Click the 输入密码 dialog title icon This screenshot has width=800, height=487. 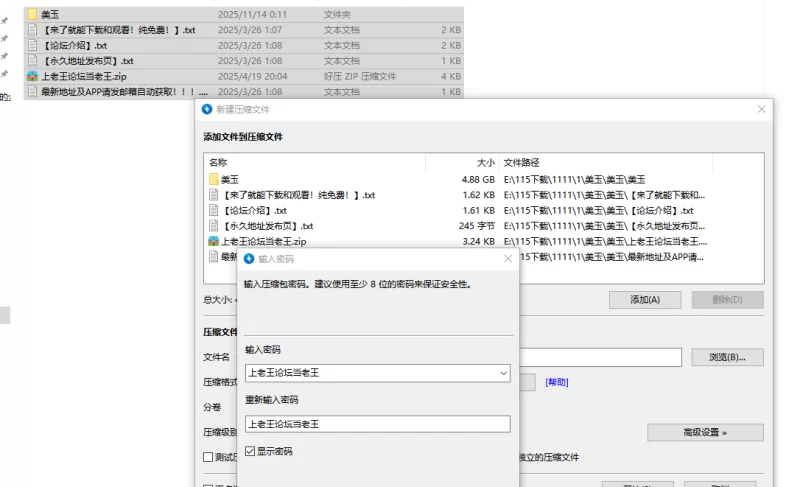pyautogui.click(x=250, y=258)
